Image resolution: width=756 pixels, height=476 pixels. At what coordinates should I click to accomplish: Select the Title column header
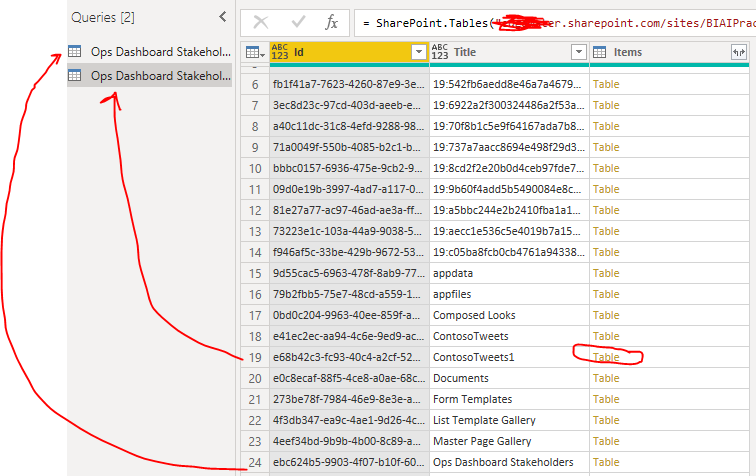509,52
